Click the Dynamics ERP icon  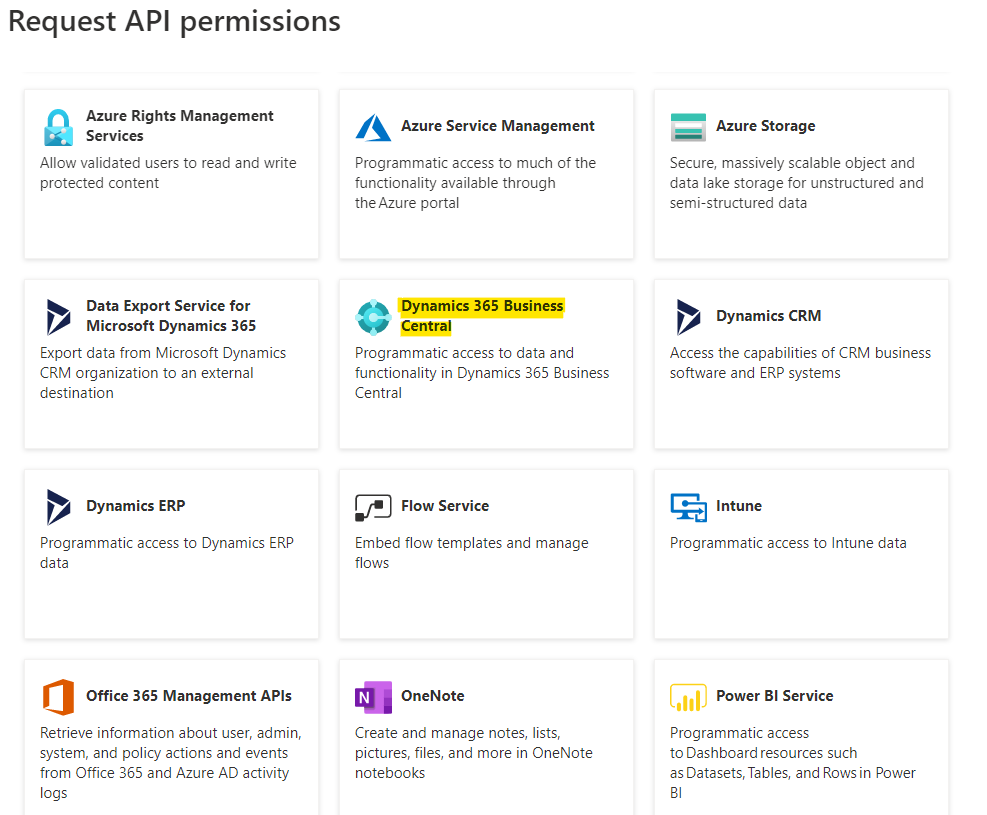59,507
